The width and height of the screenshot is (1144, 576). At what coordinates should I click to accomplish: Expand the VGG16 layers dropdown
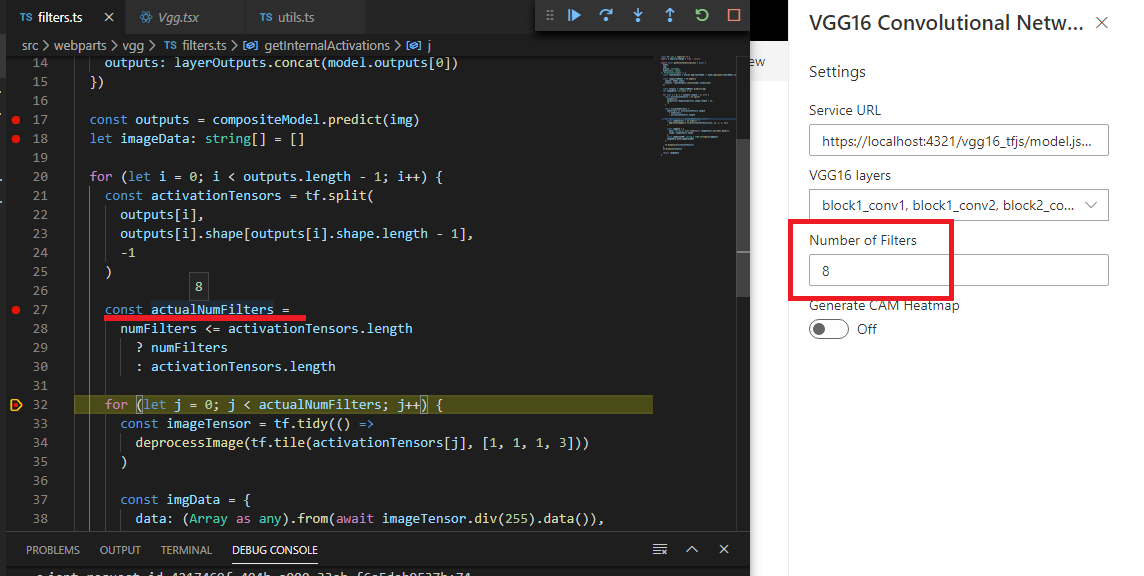958,205
